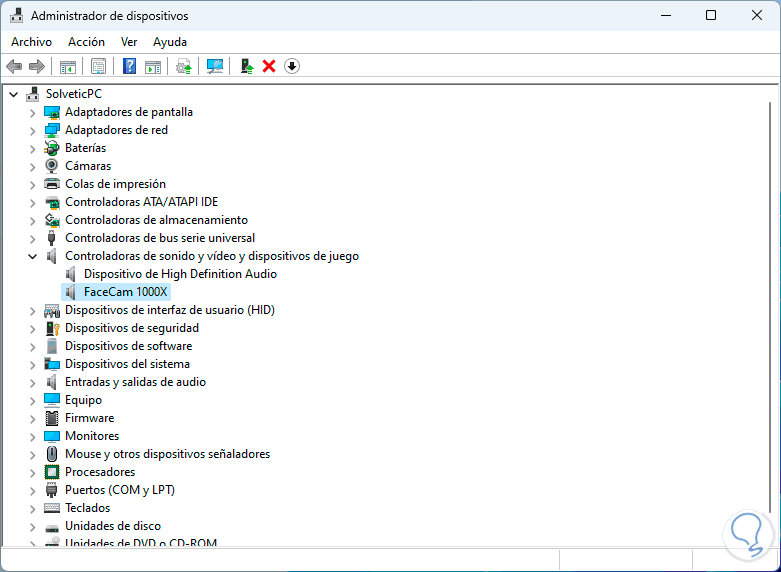Image resolution: width=781 pixels, height=572 pixels.
Task: Select the Colas de impresión label
Action: coord(116,184)
